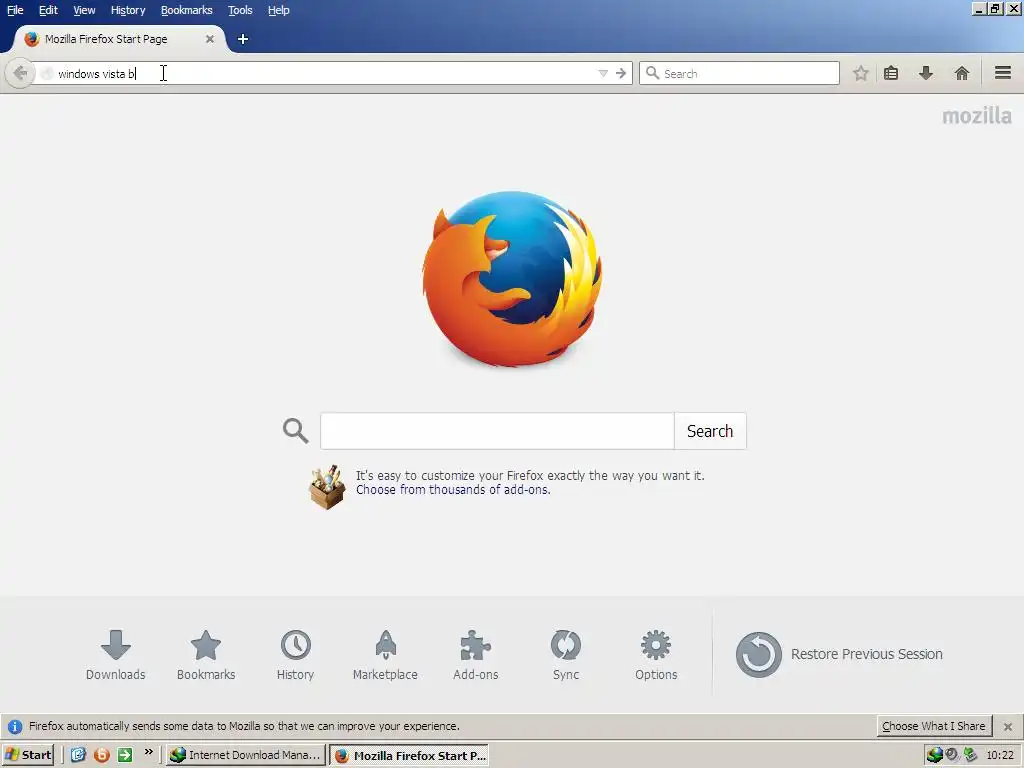Click the green arrow quick launch icon
Image resolution: width=1024 pixels, height=768 pixels.
[125, 755]
